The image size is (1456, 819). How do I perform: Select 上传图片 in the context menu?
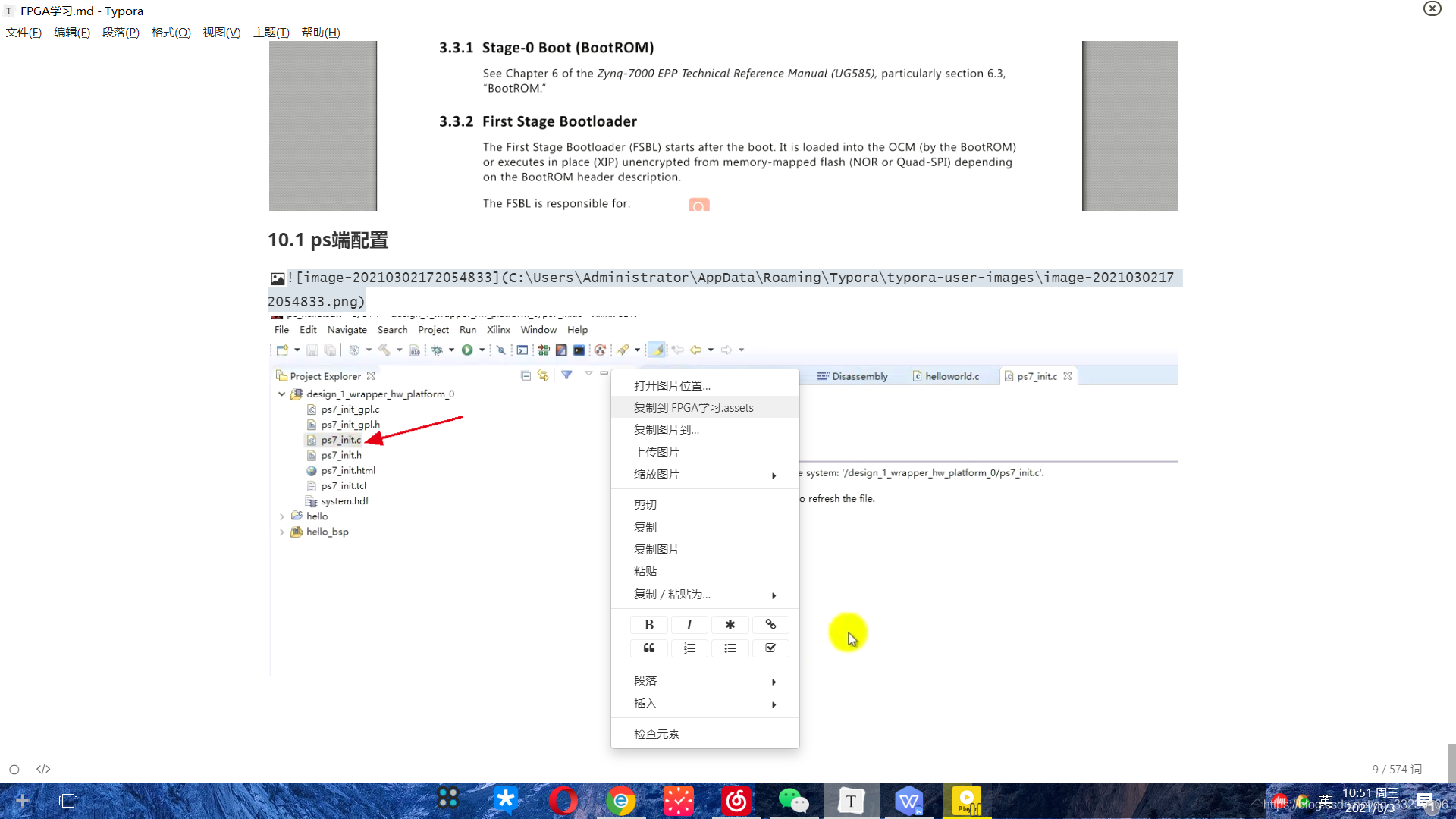704,453
